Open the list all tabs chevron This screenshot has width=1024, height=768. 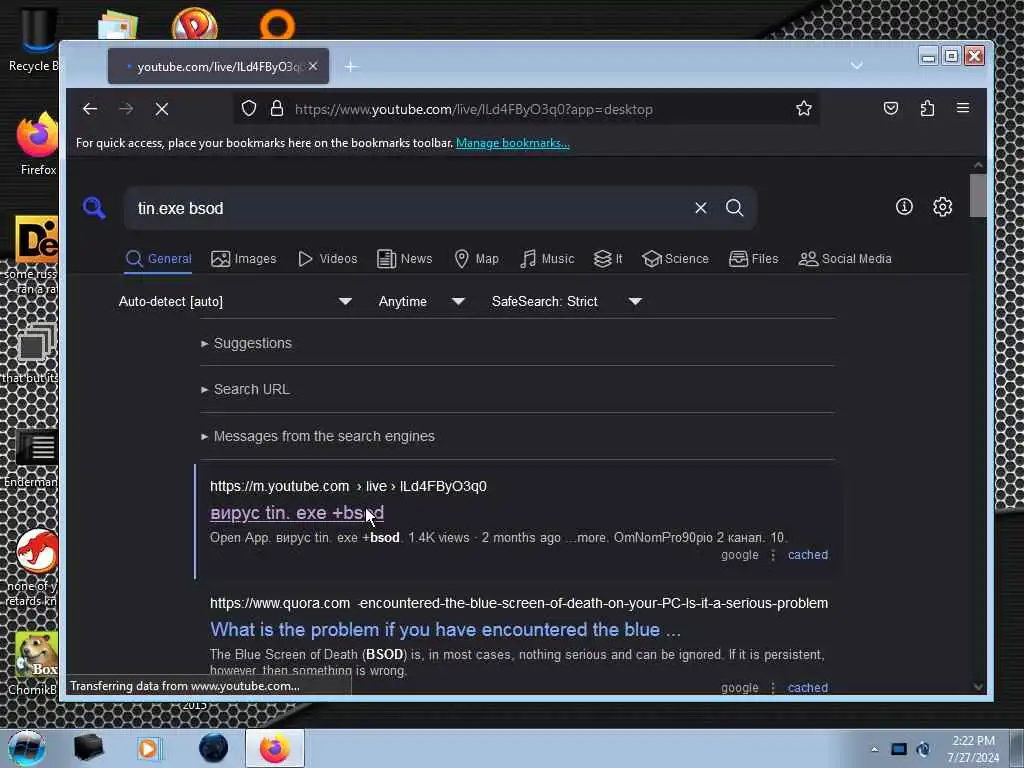tap(857, 65)
